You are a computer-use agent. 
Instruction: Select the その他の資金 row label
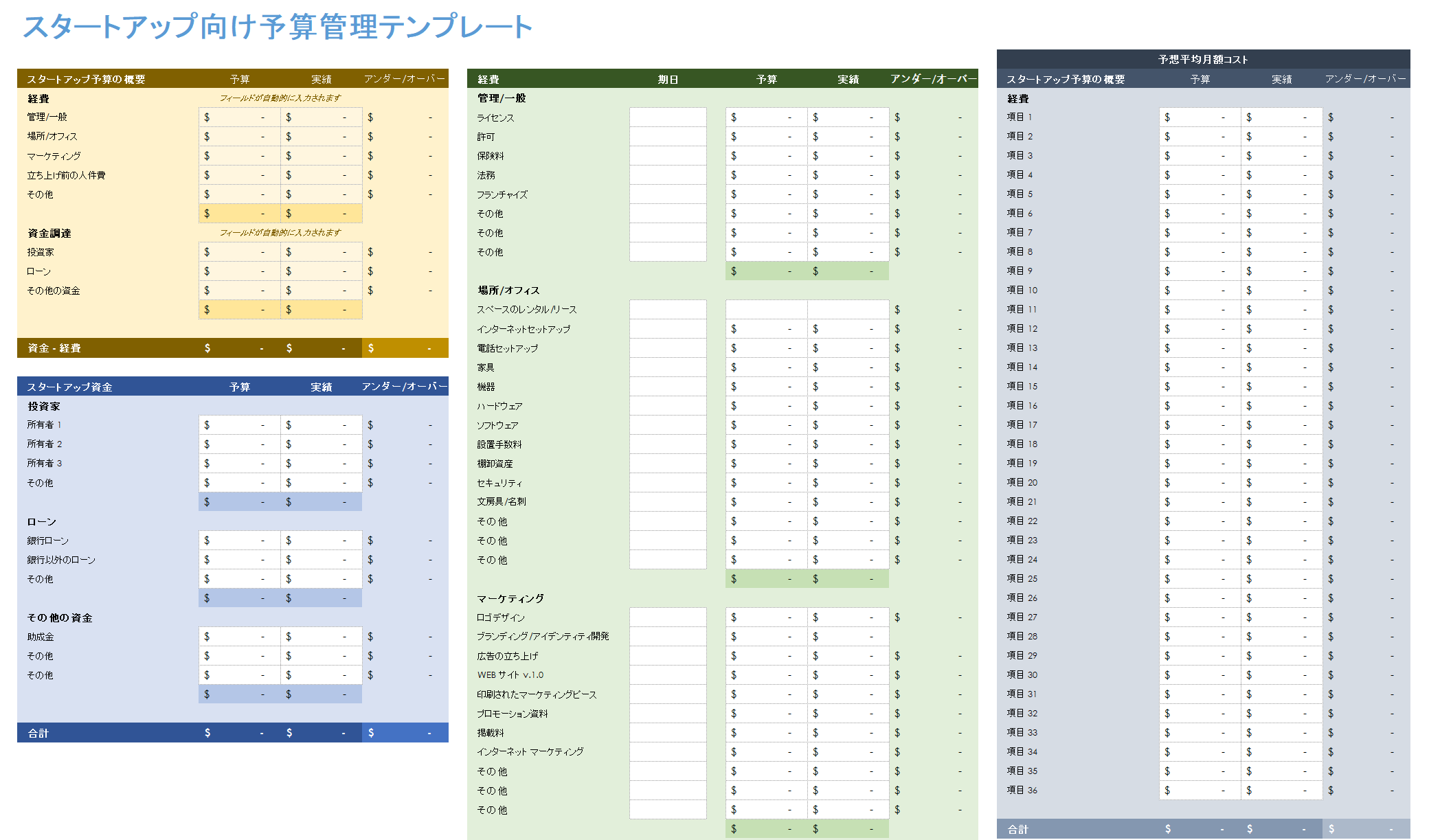[x=54, y=291]
